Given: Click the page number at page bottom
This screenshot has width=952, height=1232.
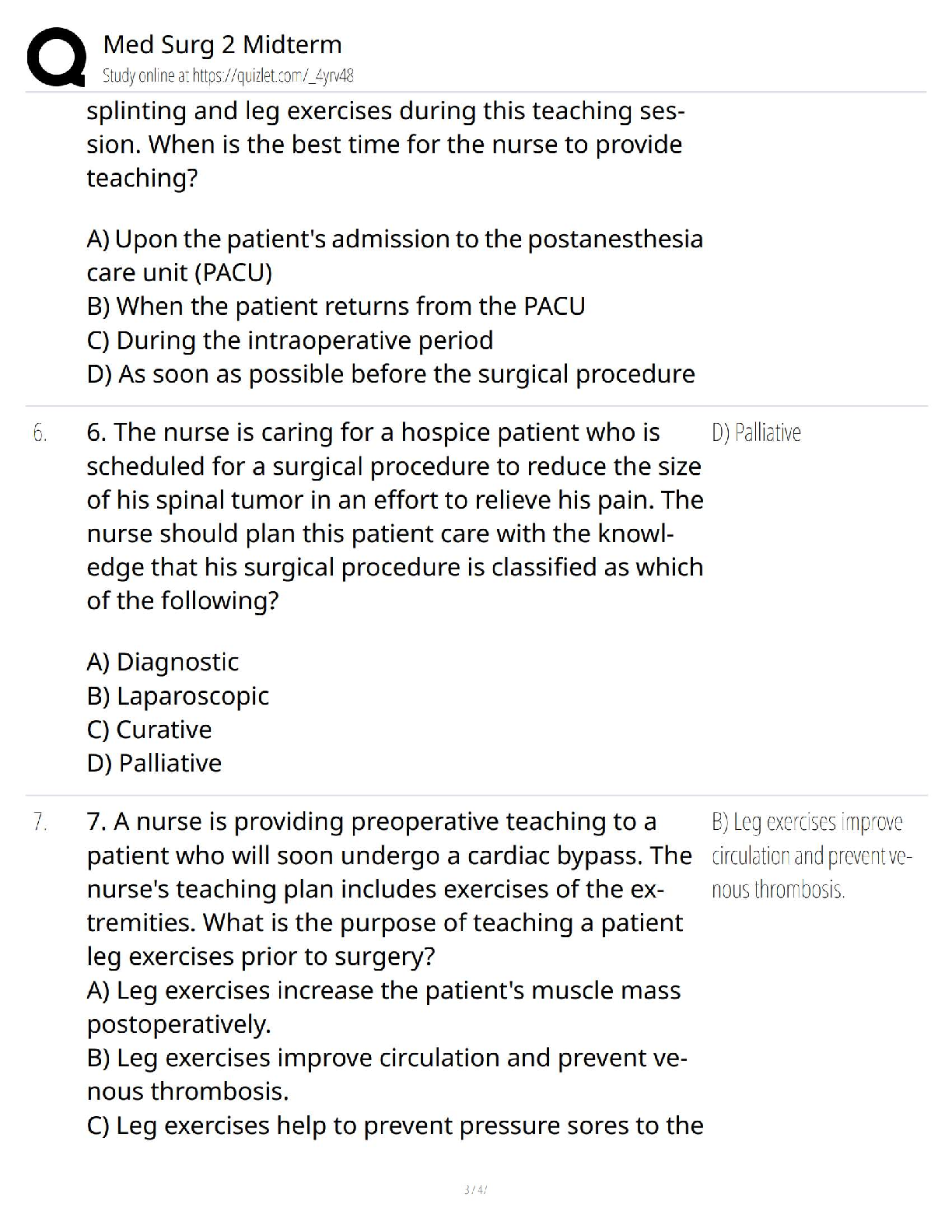Looking at the screenshot, I should (475, 1189).
